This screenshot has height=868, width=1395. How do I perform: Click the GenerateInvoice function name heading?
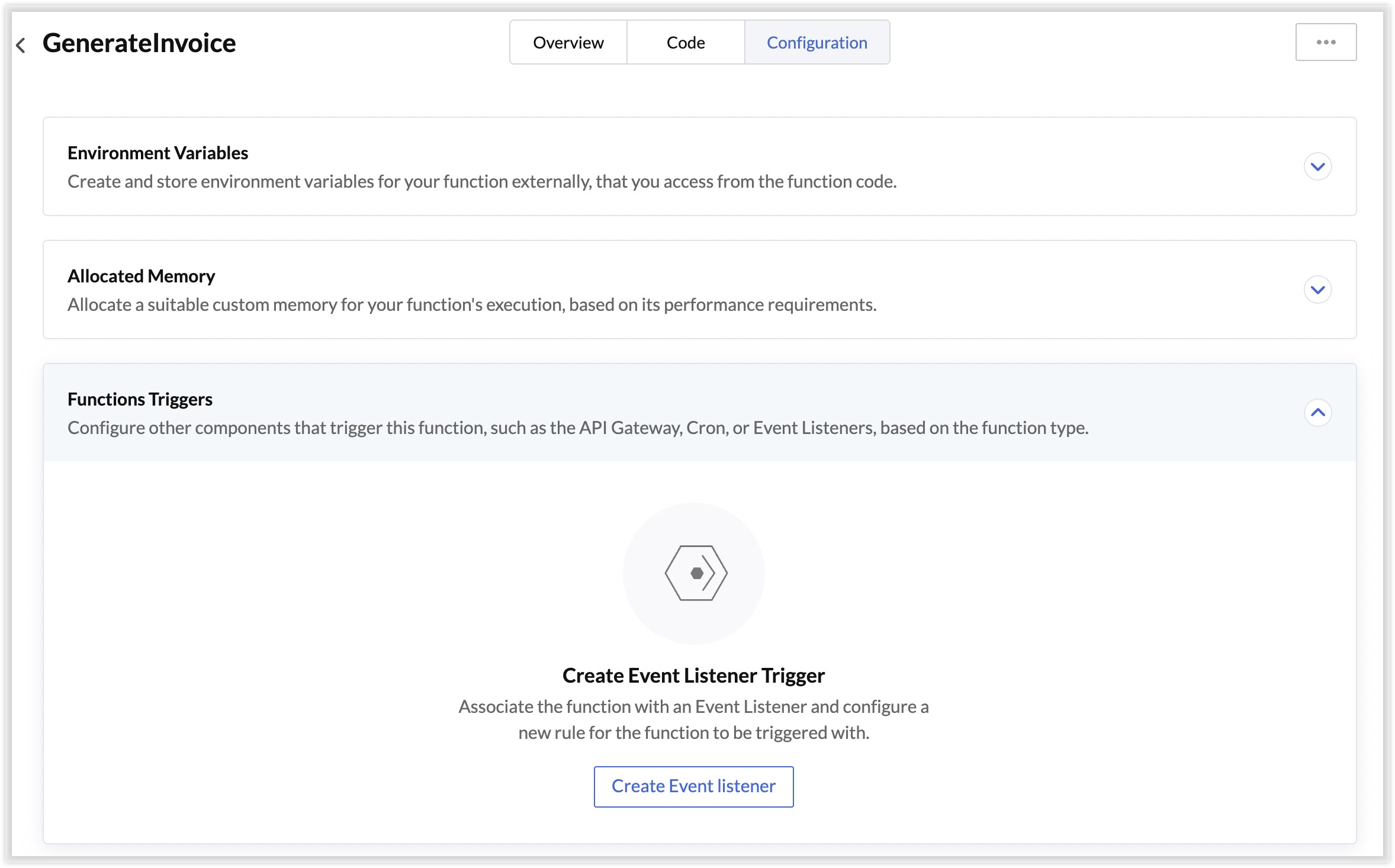139,43
